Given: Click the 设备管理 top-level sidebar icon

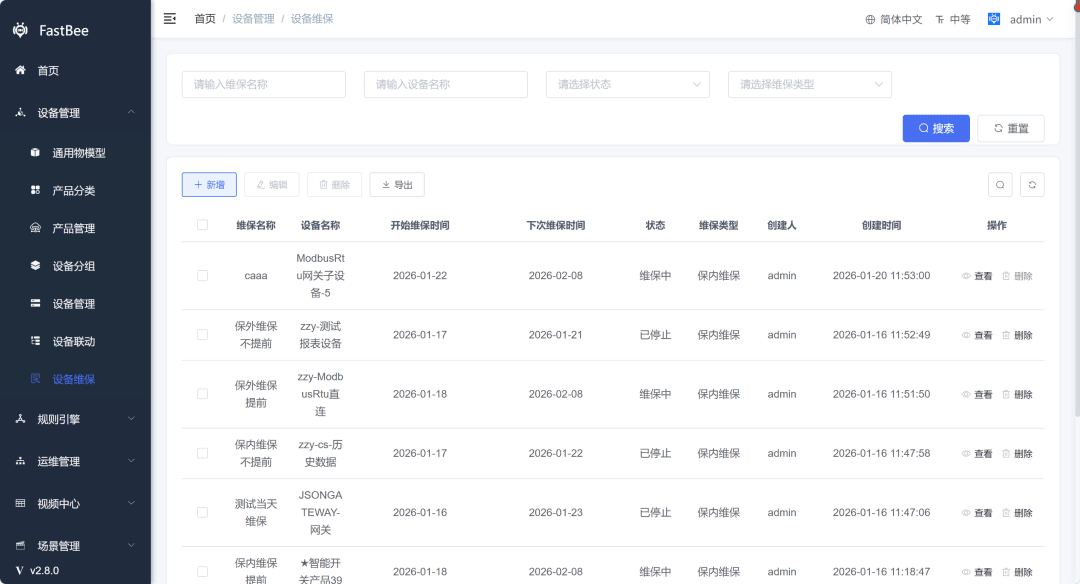Looking at the screenshot, I should pyautogui.click(x=21, y=112).
